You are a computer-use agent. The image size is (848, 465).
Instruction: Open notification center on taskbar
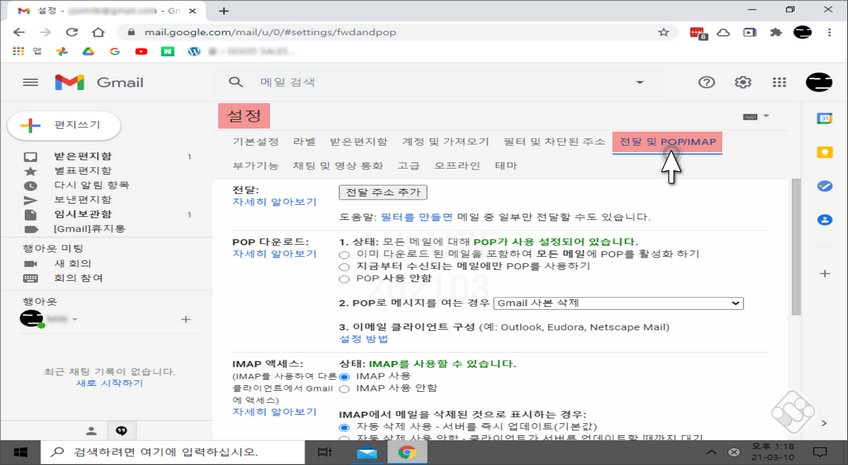[820, 452]
